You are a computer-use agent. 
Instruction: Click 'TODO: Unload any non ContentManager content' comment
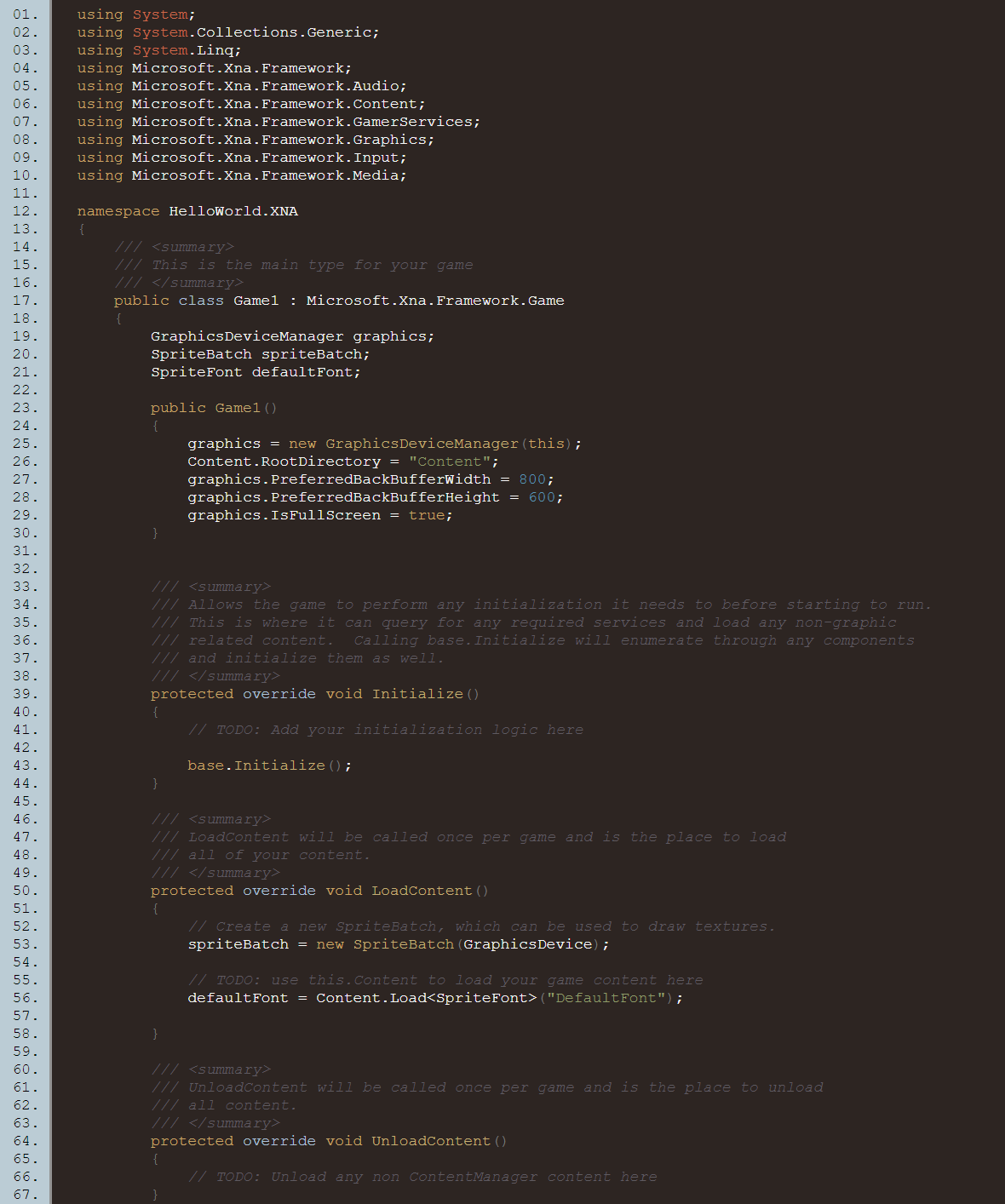pyautogui.click(x=422, y=1177)
